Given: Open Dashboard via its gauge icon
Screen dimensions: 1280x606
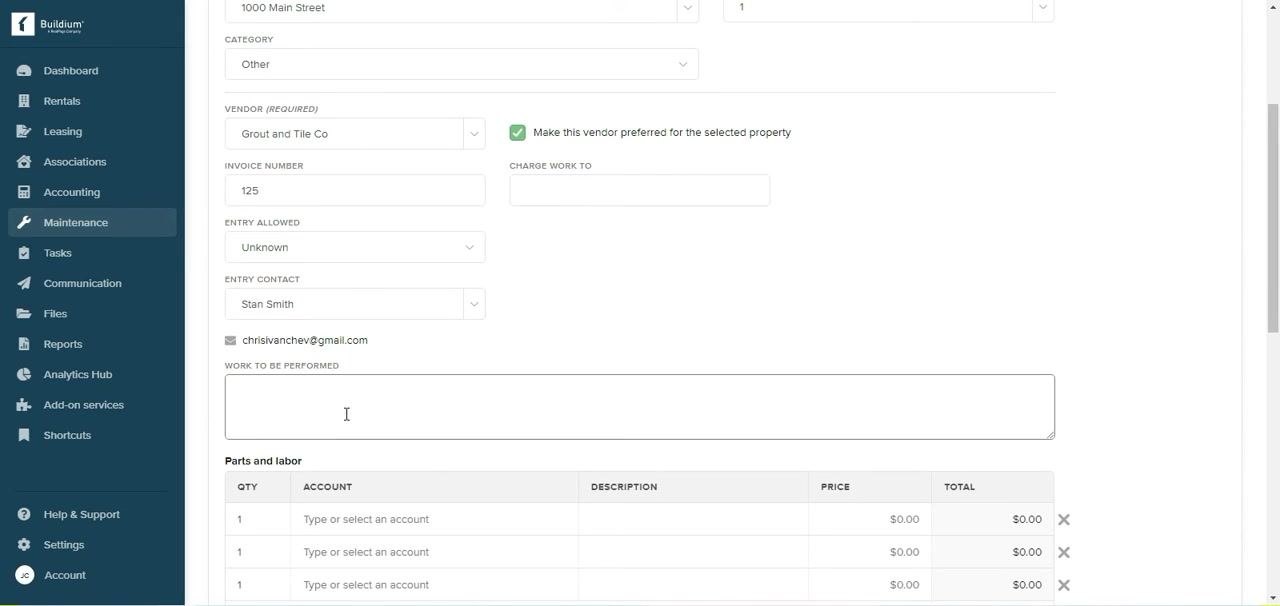Looking at the screenshot, I should point(24,71).
